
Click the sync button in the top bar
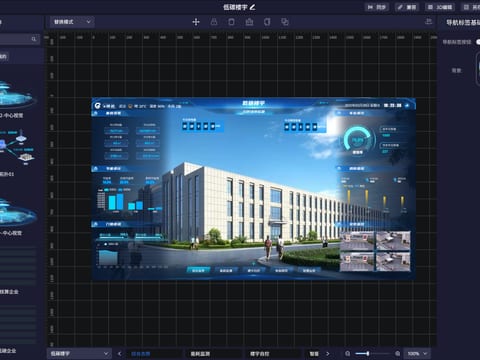pyautogui.click(x=377, y=7)
